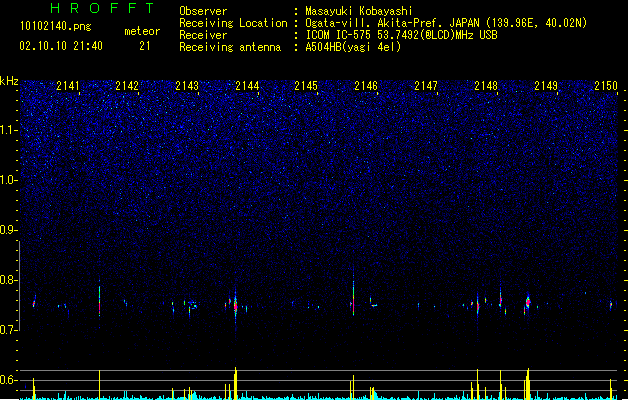Click the 2149 time marker
629x400 pixels.
click(x=546, y=86)
